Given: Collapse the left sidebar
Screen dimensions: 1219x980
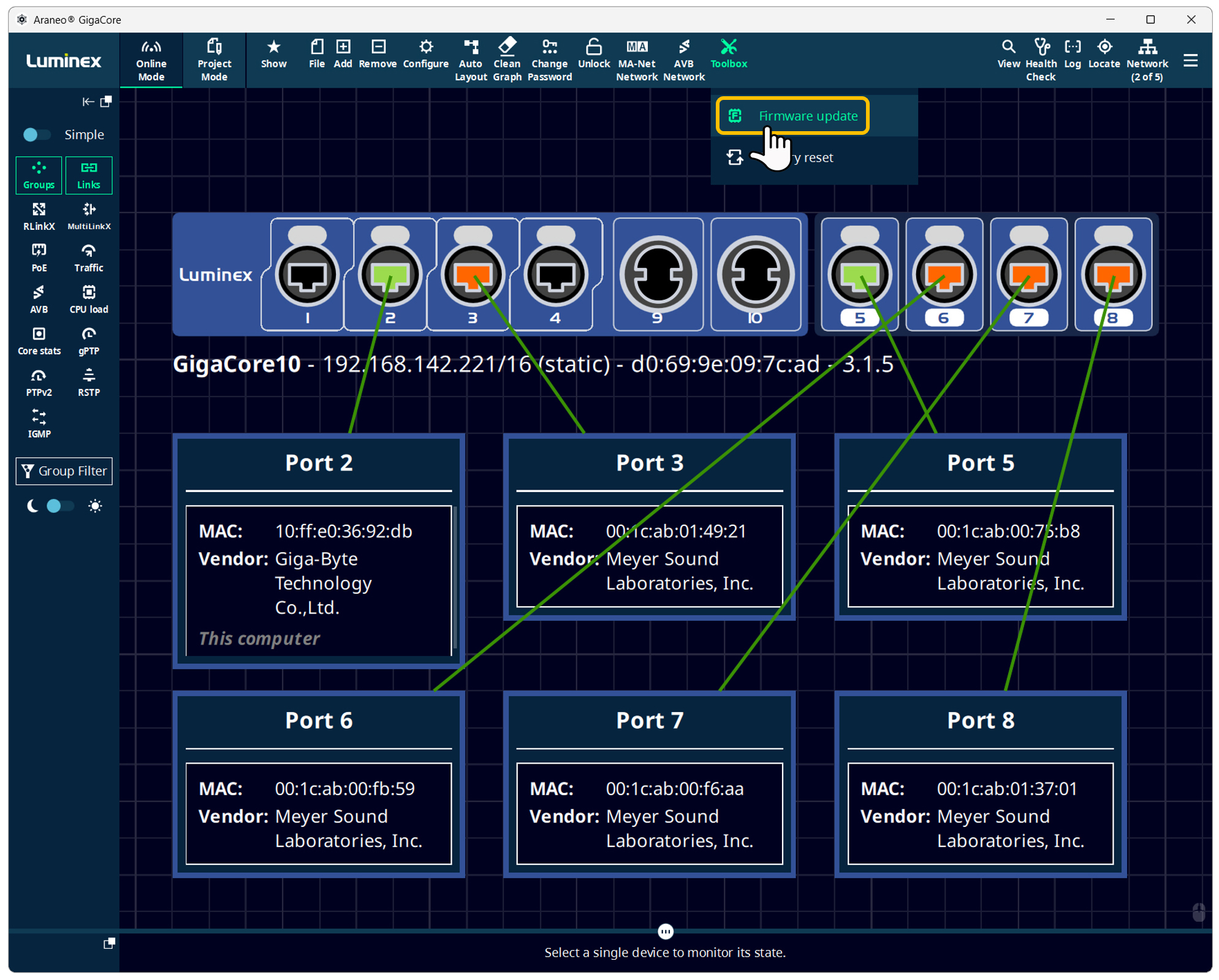Looking at the screenshot, I should point(88,102).
